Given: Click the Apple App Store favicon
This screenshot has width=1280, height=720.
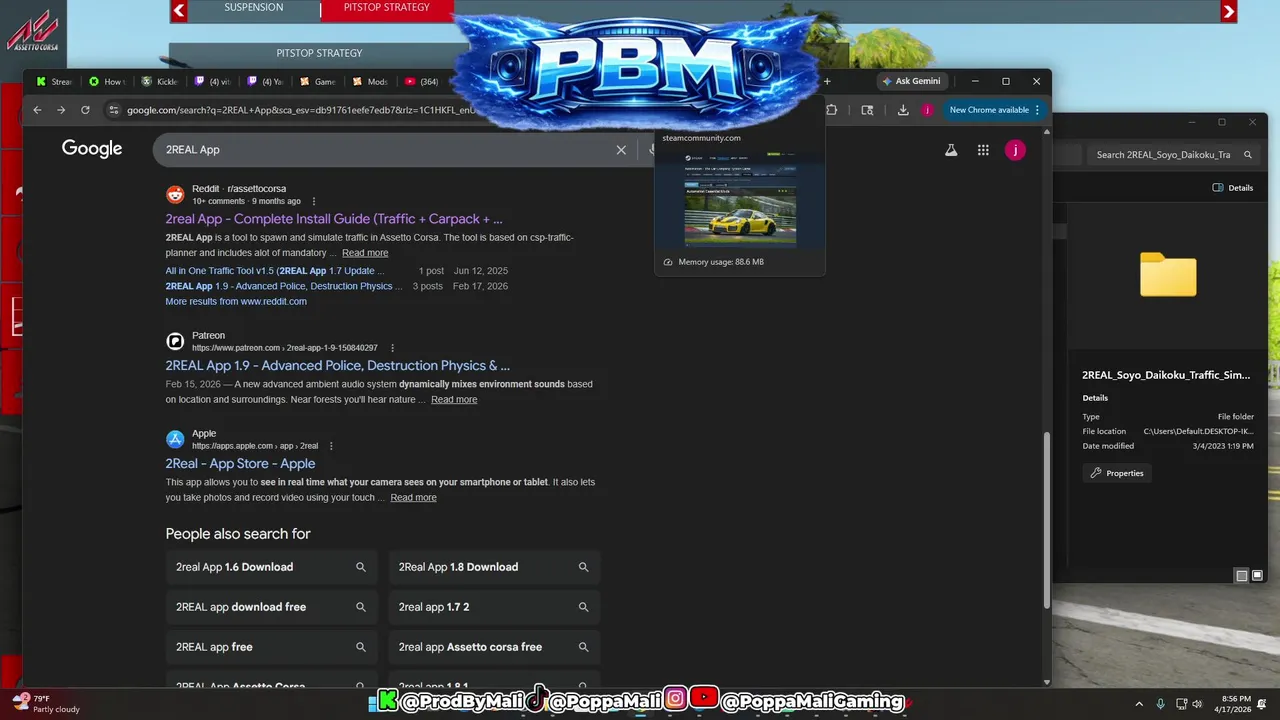Looking at the screenshot, I should click(175, 439).
